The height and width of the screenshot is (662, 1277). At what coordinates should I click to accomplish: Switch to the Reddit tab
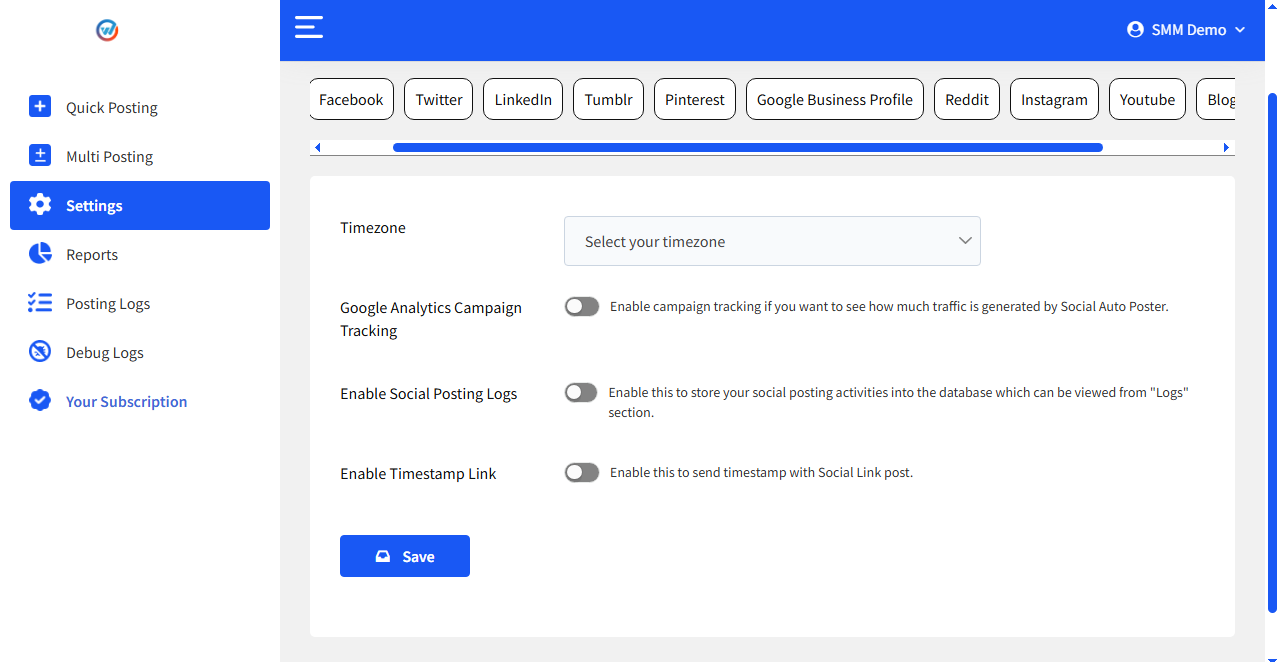point(967,99)
